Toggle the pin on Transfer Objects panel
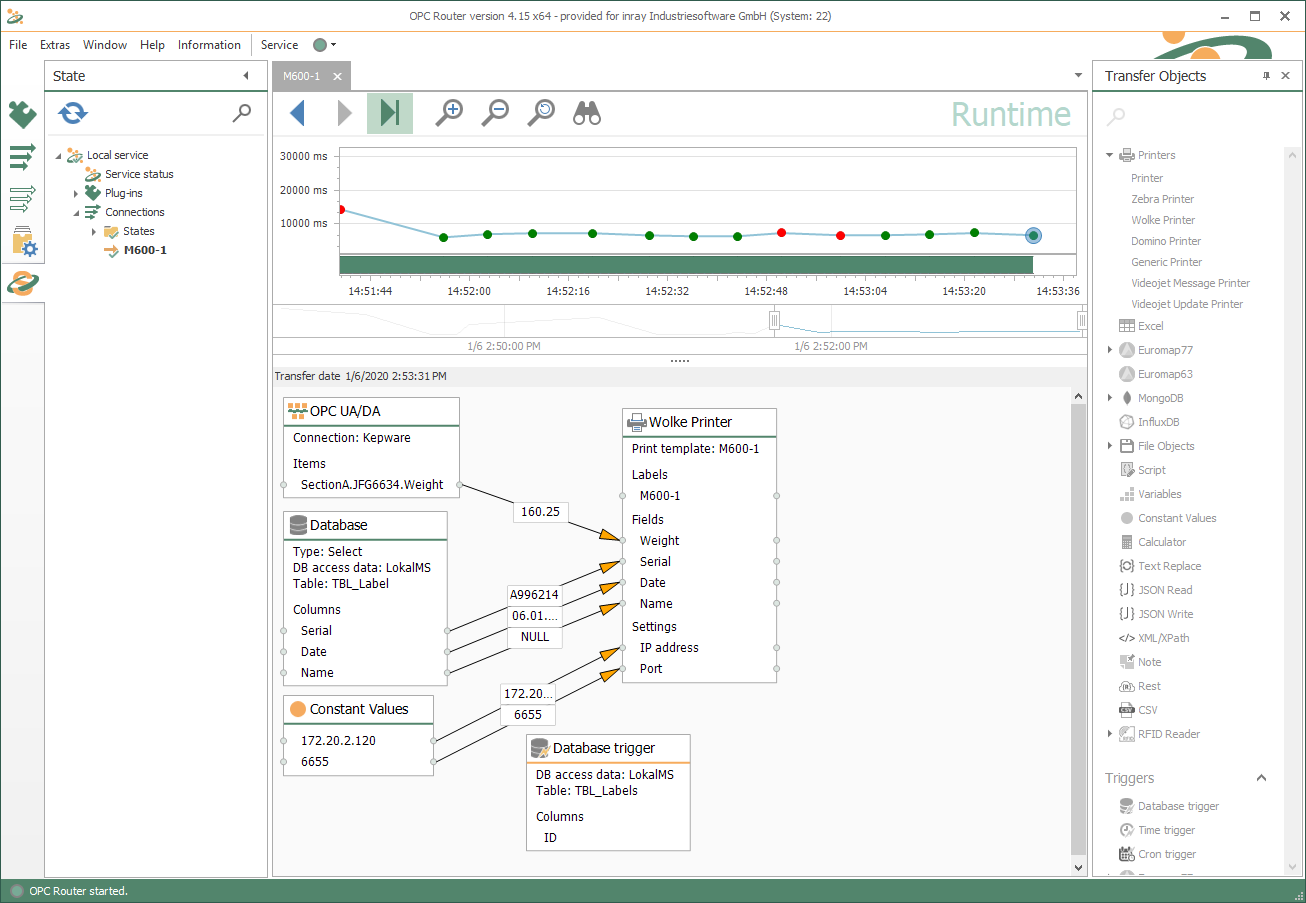1306x903 pixels. [1266, 76]
